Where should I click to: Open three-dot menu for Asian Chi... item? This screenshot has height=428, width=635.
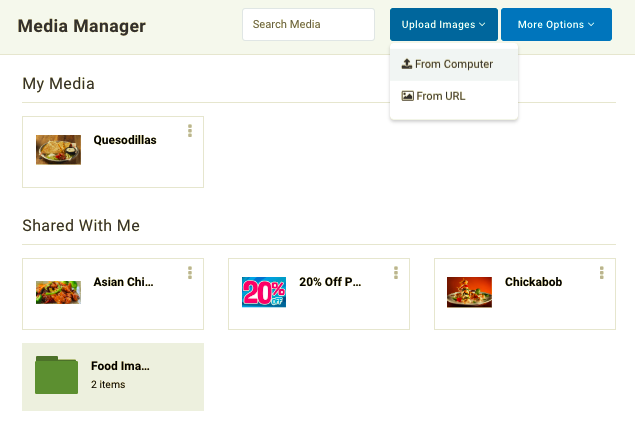click(190, 273)
